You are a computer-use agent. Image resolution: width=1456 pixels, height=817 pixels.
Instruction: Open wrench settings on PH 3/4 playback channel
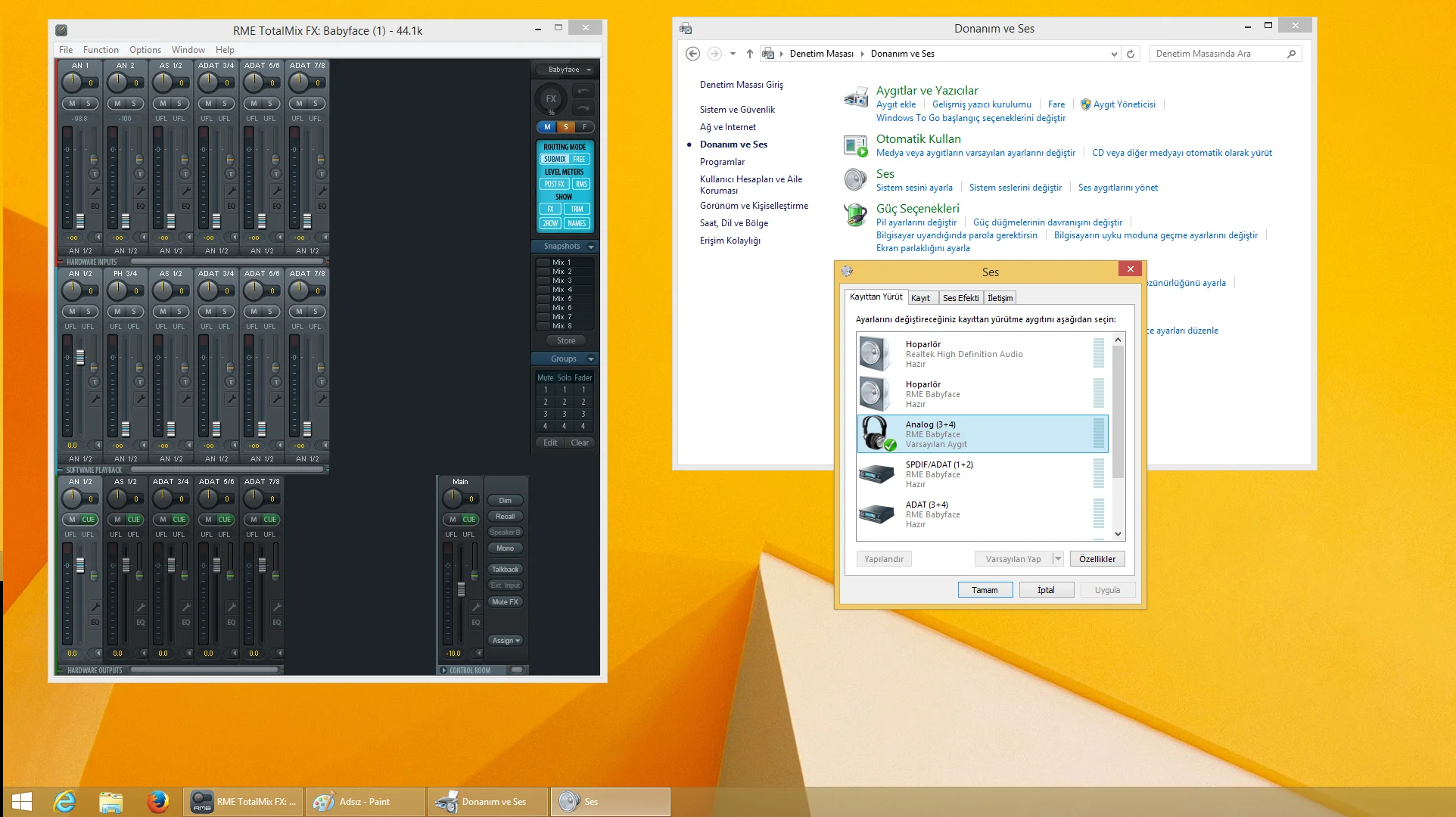pyautogui.click(x=141, y=399)
